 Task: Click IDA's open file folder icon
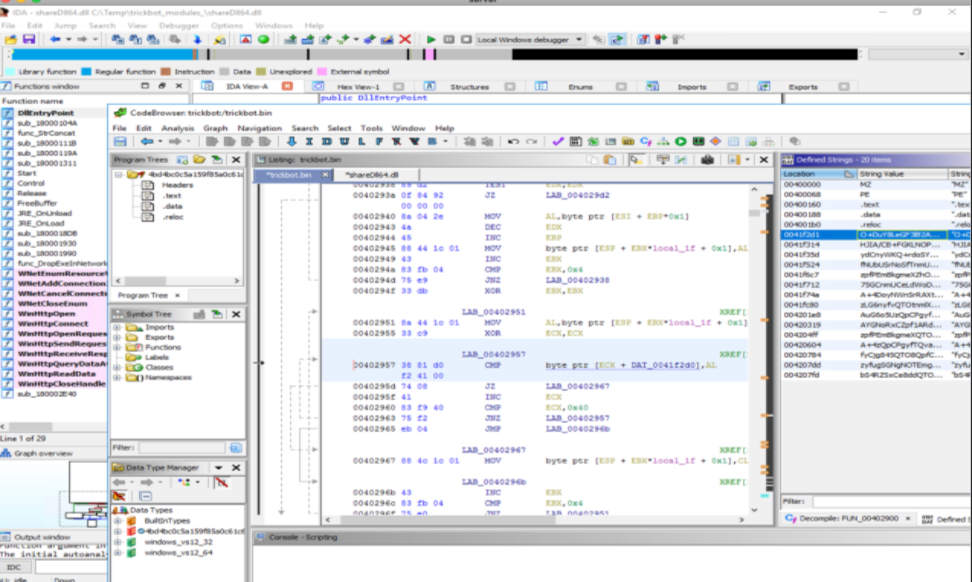[11, 40]
